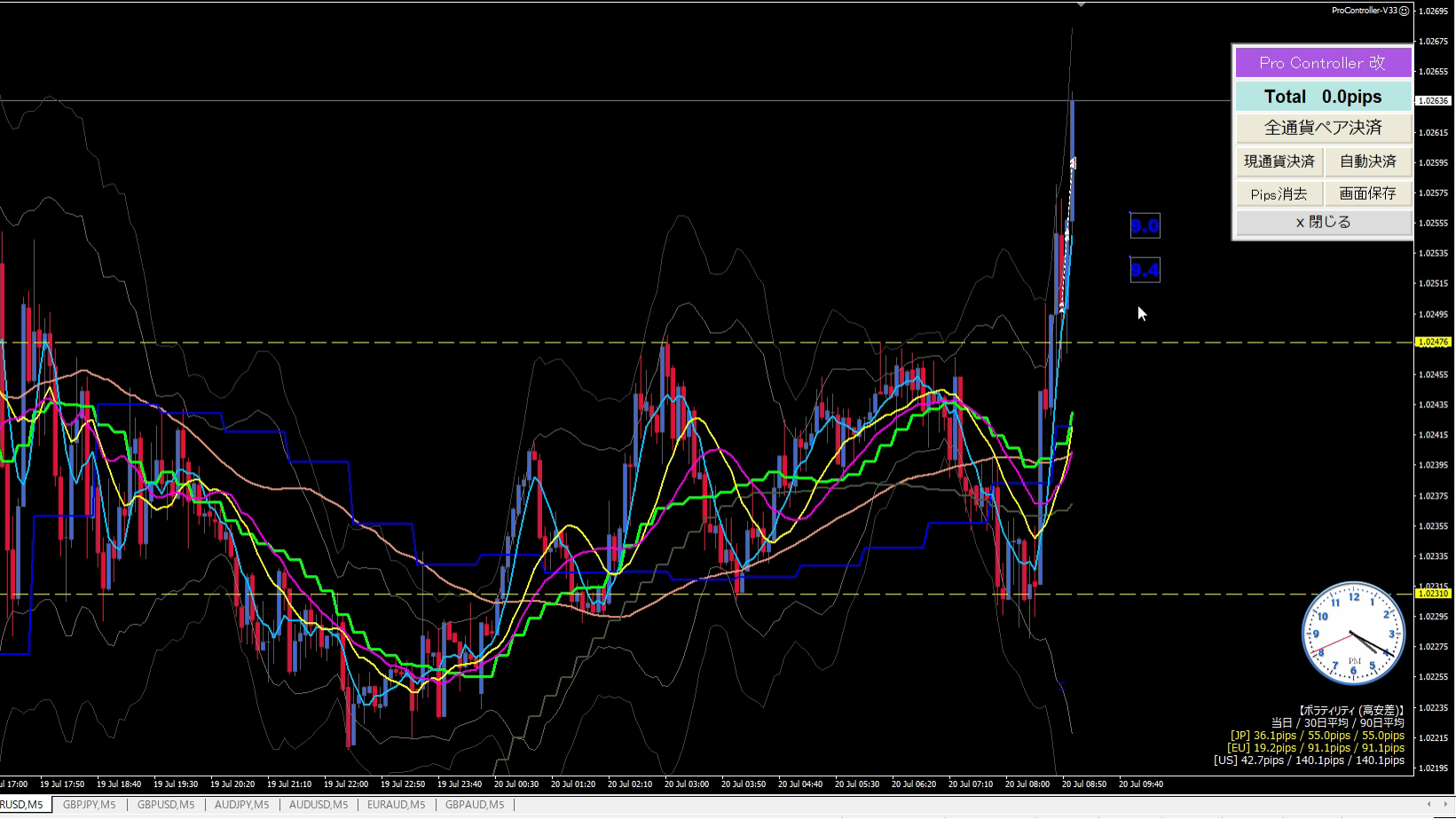Click the Total 0.0pips display
Viewport: 1456px width, 819px height.
[x=1323, y=96]
